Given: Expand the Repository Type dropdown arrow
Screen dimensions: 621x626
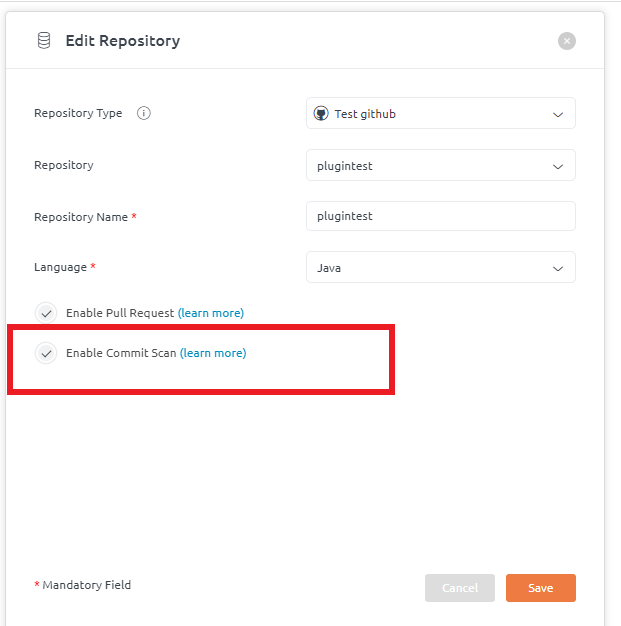Looking at the screenshot, I should 558,115.
